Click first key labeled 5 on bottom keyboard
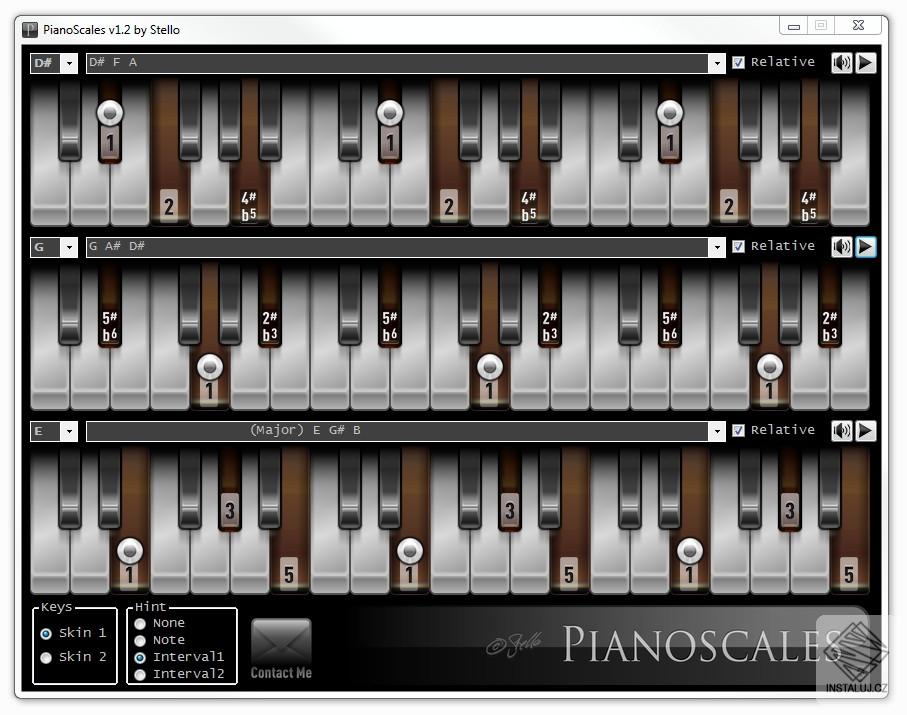This screenshot has height=715, width=907. click(x=289, y=573)
